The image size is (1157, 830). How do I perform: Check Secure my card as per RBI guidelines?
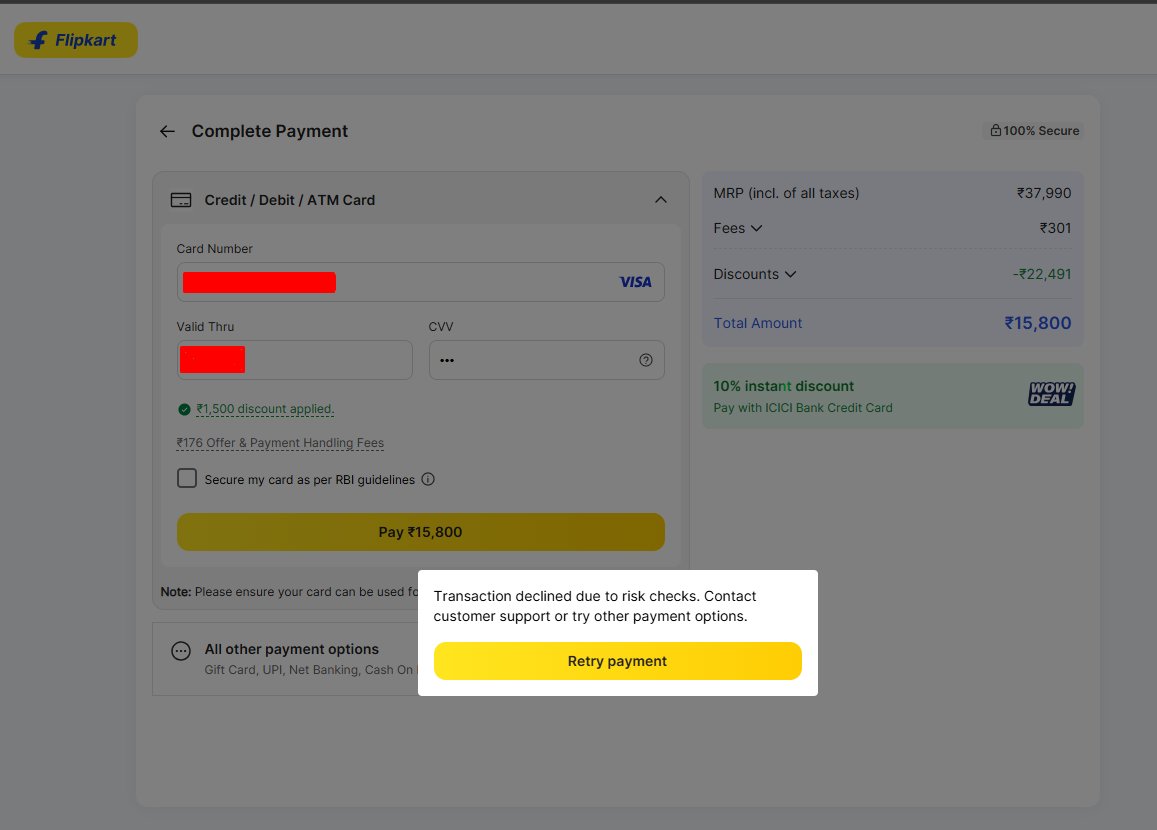pyautogui.click(x=187, y=478)
